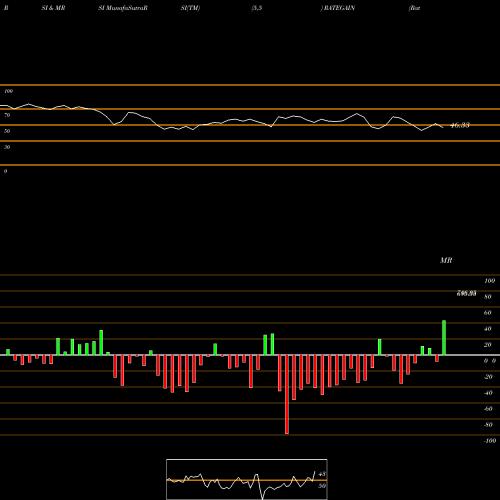
Task: Click the "SI MunafaSutraR" header text
Action: [x=123, y=8]
